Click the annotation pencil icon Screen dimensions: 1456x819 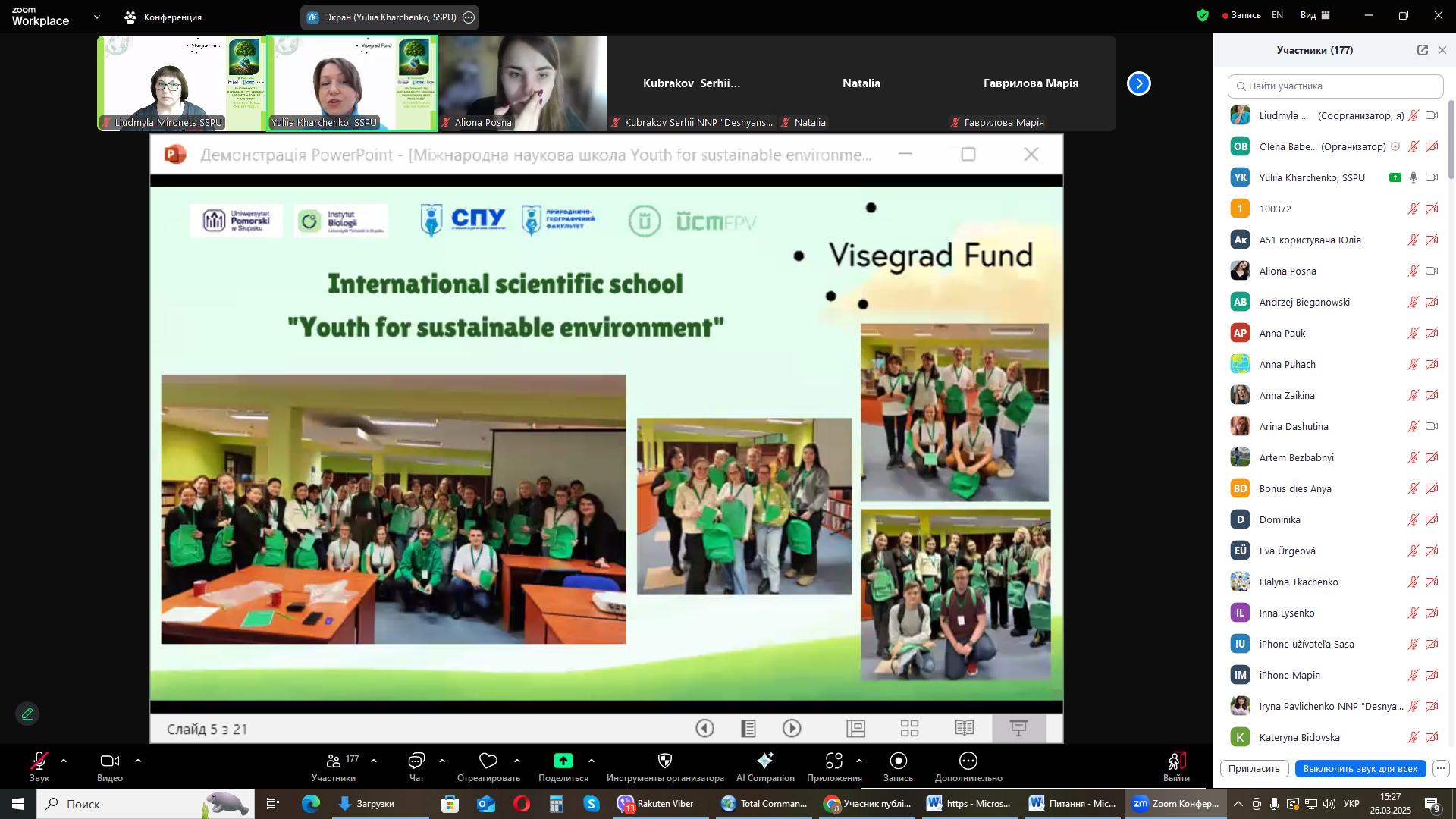[27, 714]
